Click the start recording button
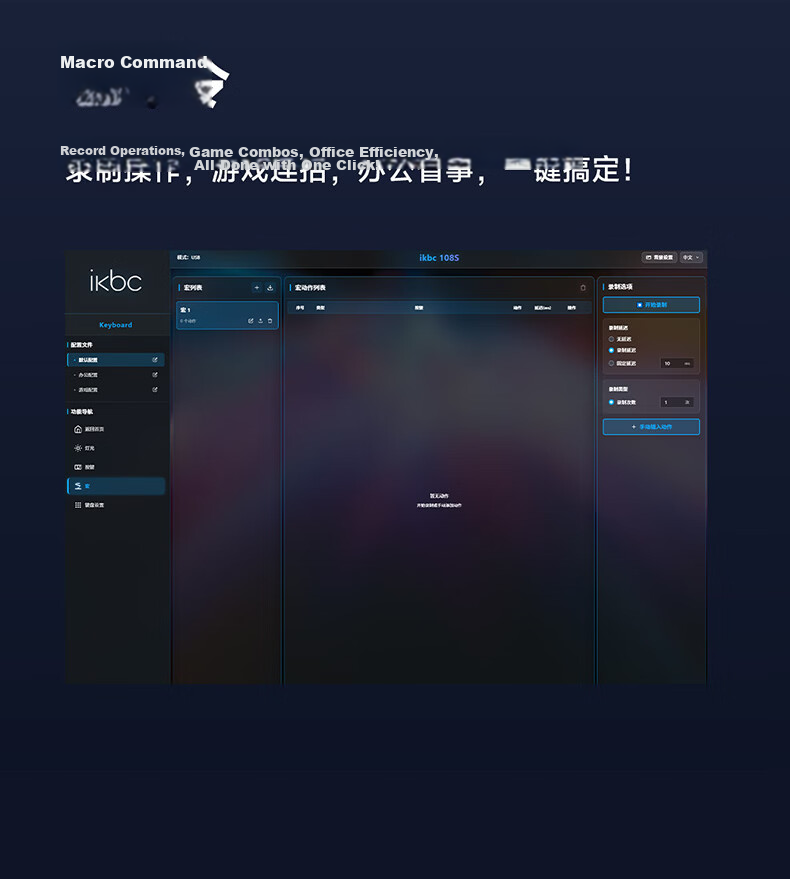This screenshot has width=790, height=879. click(651, 305)
